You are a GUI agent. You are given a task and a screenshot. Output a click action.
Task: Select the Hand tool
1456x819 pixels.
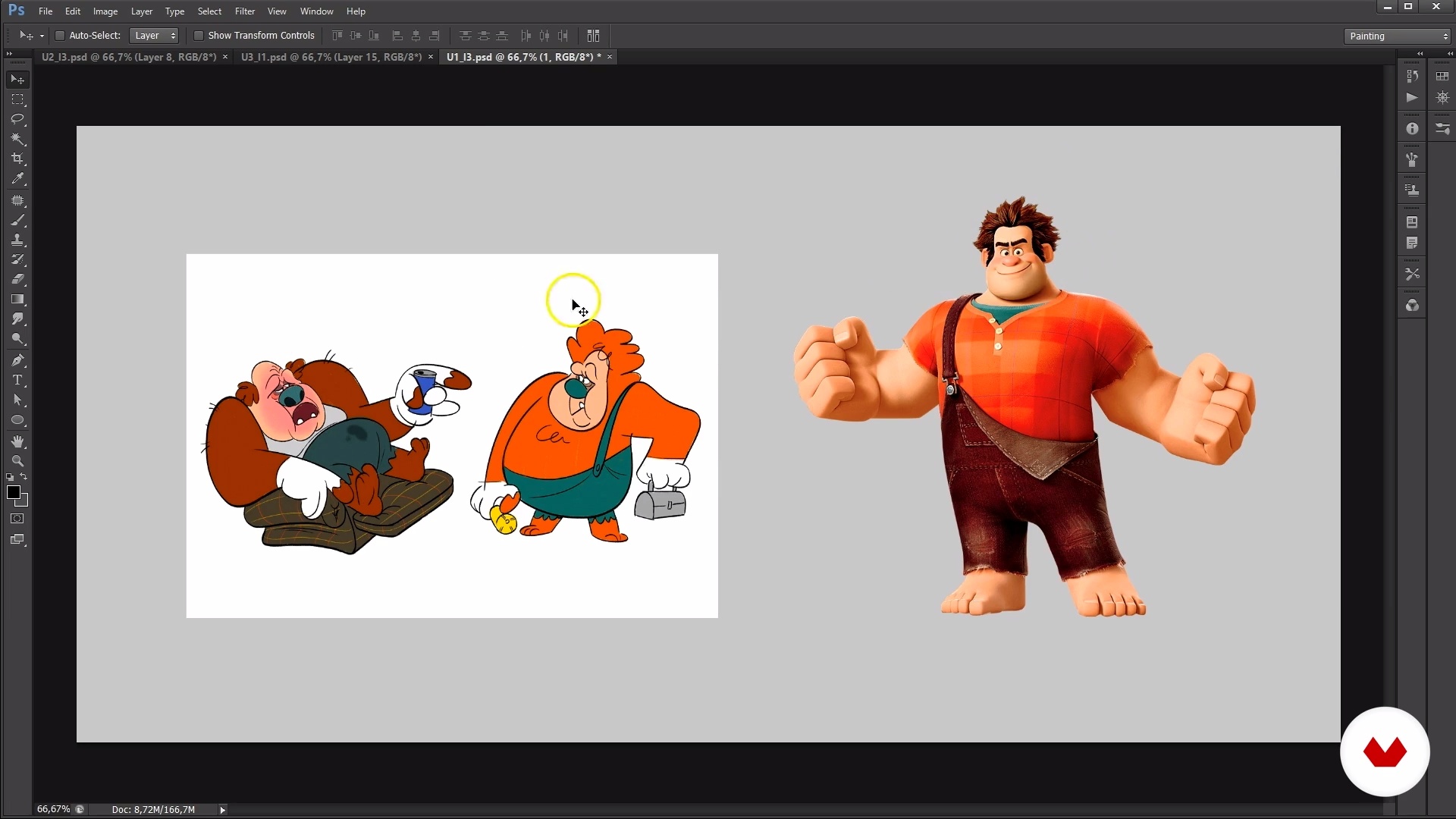click(17, 441)
